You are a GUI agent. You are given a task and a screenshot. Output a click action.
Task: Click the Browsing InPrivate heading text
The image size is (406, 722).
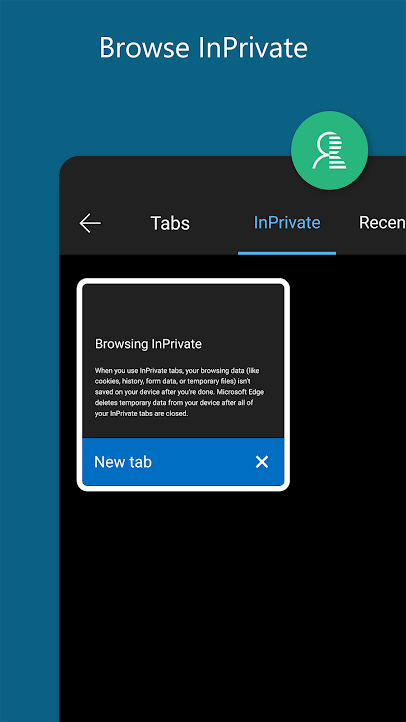148,344
